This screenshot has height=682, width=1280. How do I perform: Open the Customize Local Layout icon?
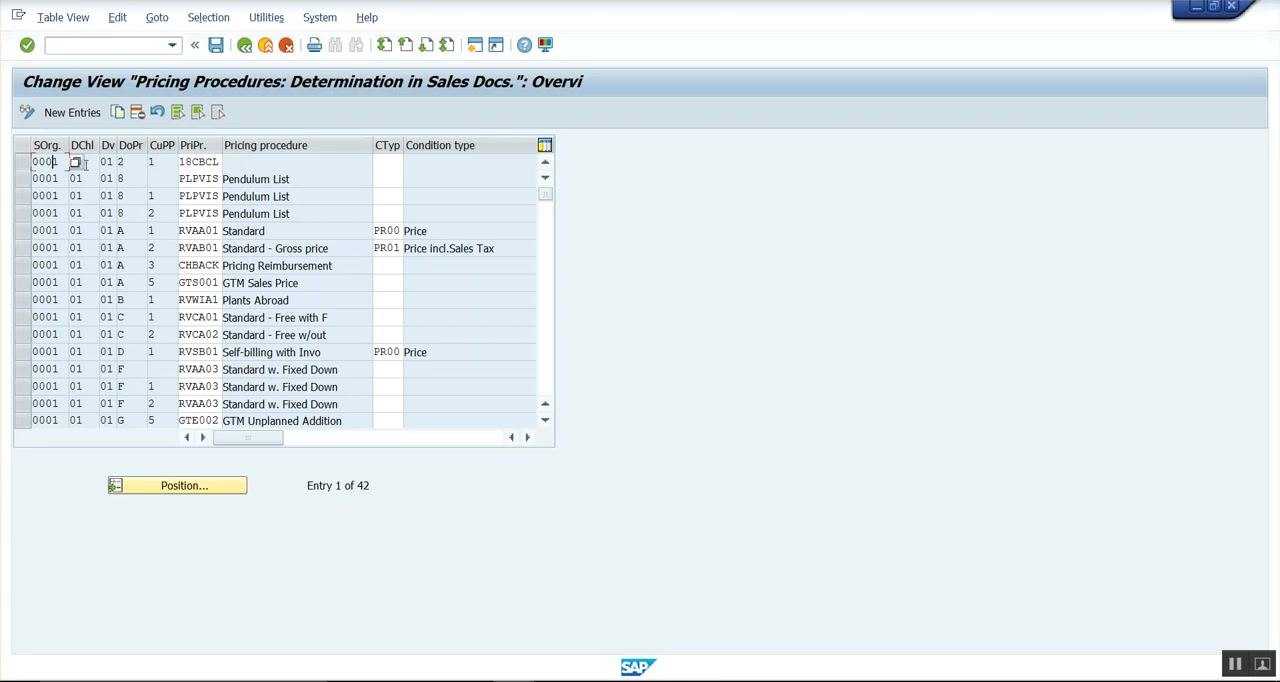545,45
